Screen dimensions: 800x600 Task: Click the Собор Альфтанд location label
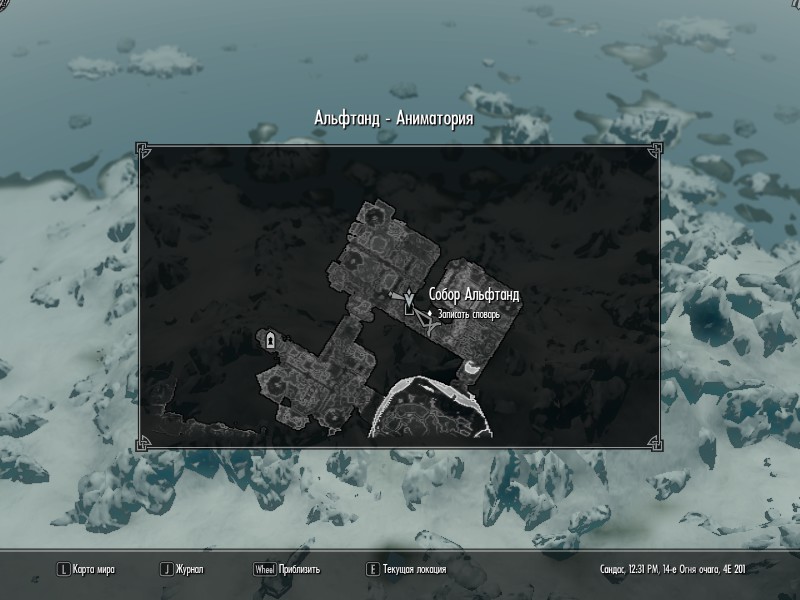[474, 294]
